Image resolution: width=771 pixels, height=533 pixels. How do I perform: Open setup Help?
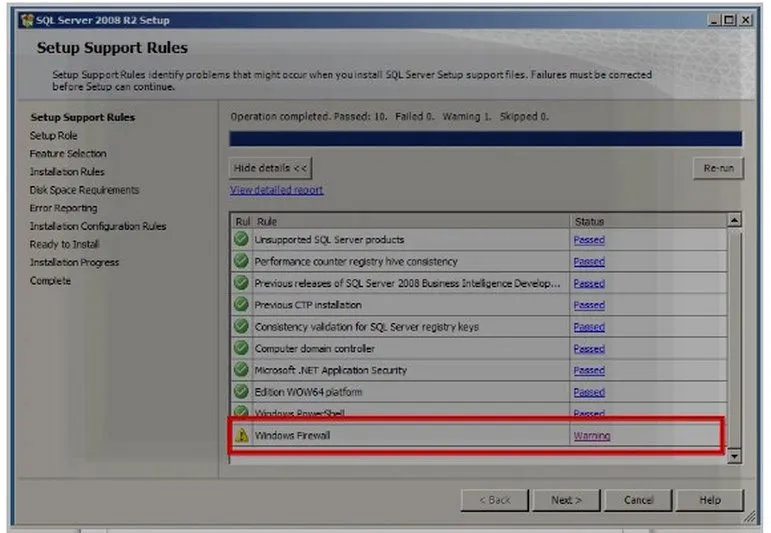pyautogui.click(x=710, y=500)
